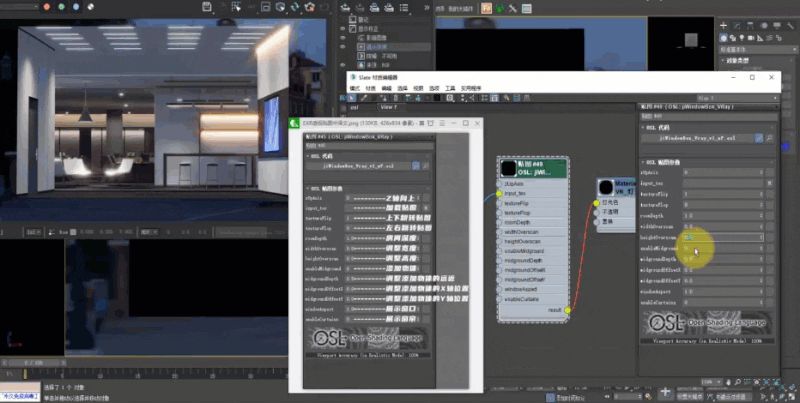Click the jiWindowBox_Vray_v1_mf.osl file button
The width and height of the screenshot is (800, 403).
point(697,138)
